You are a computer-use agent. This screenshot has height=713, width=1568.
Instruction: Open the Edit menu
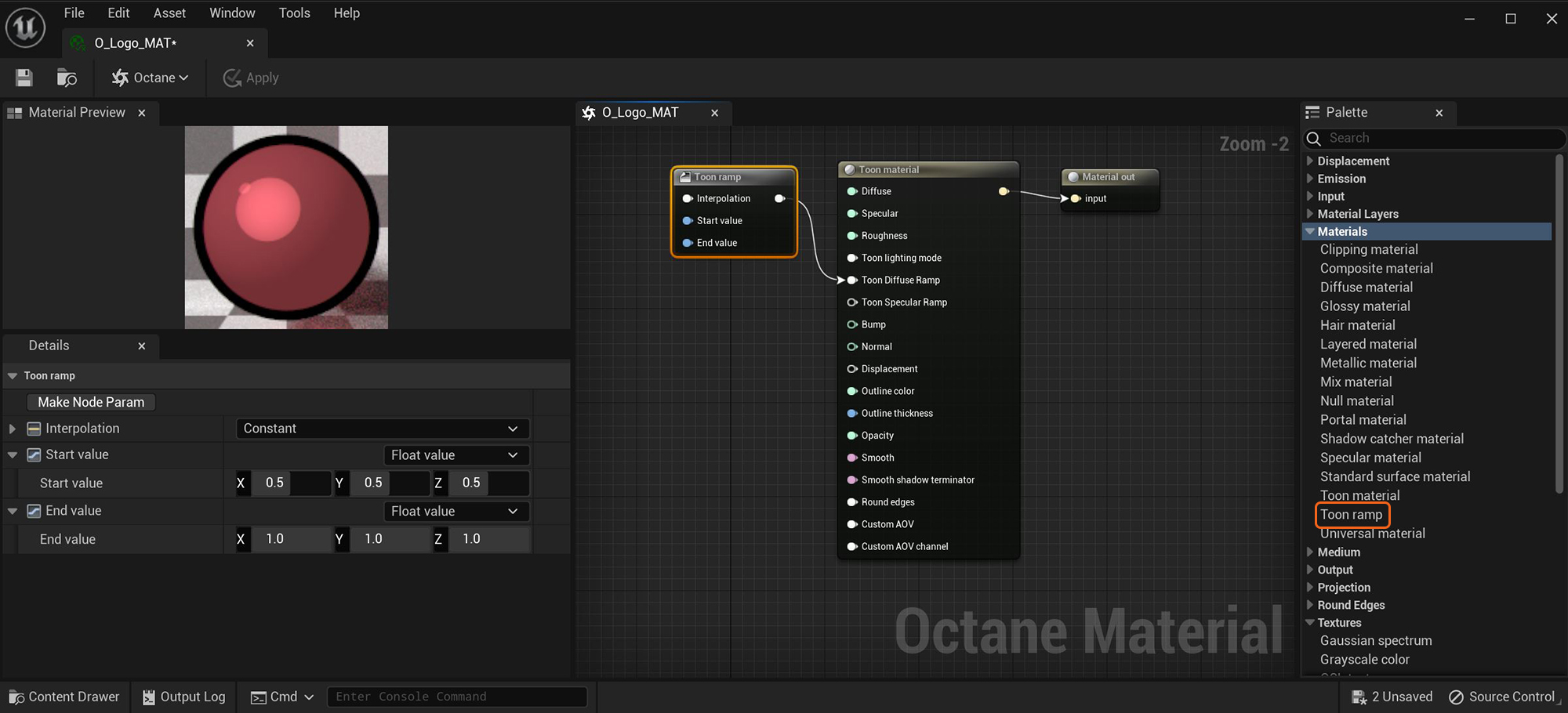(x=118, y=13)
